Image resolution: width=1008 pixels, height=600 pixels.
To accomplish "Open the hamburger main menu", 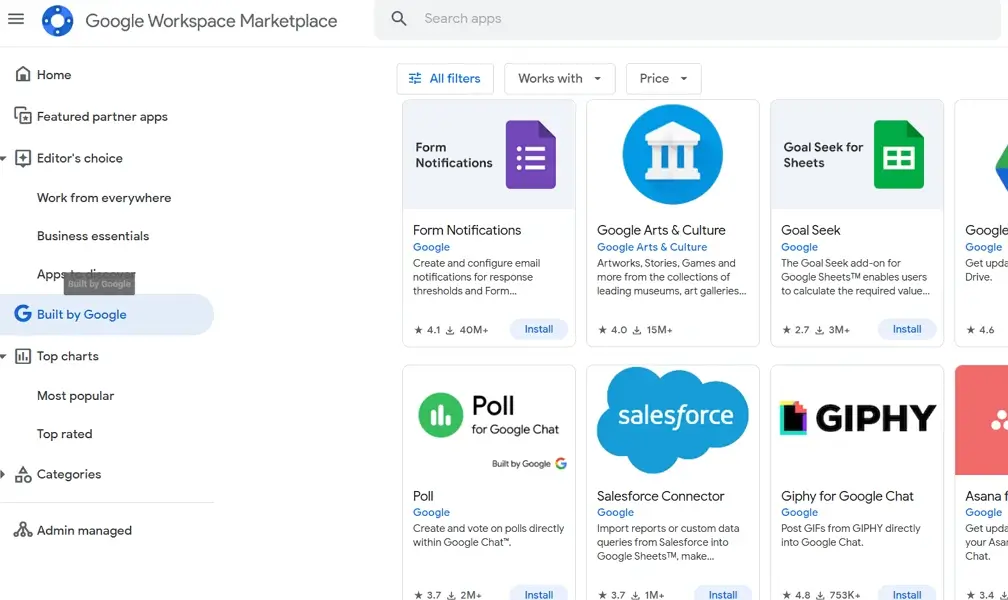I will [16, 19].
